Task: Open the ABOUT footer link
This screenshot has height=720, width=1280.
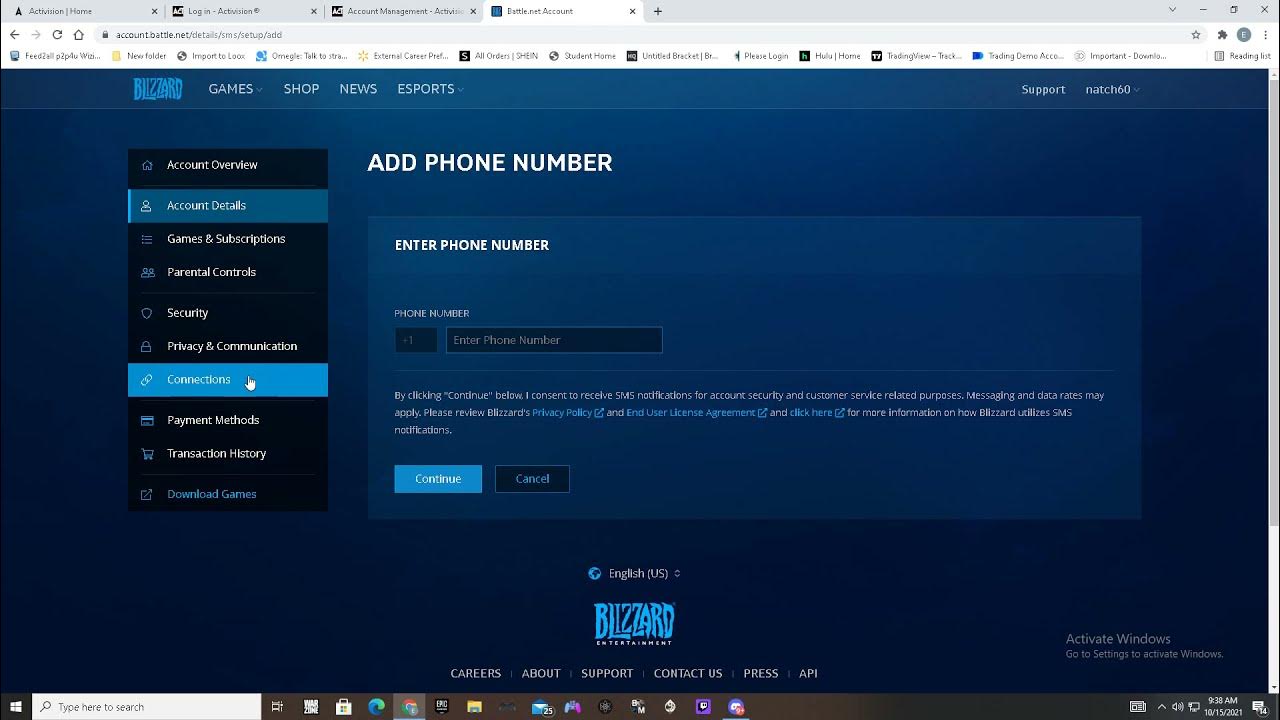Action: [541, 673]
